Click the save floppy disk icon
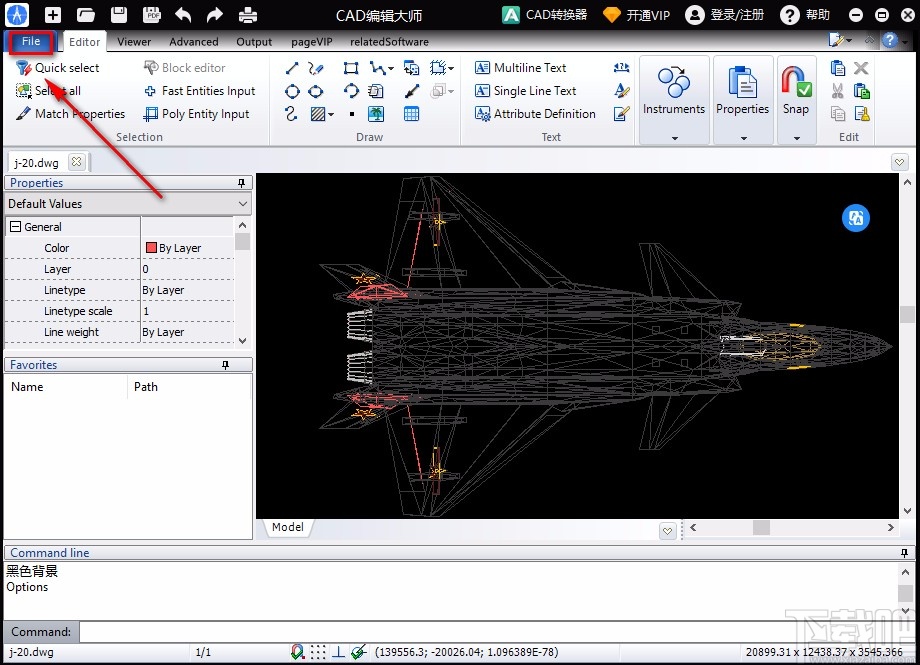This screenshot has height=665, width=920. pyautogui.click(x=119, y=15)
